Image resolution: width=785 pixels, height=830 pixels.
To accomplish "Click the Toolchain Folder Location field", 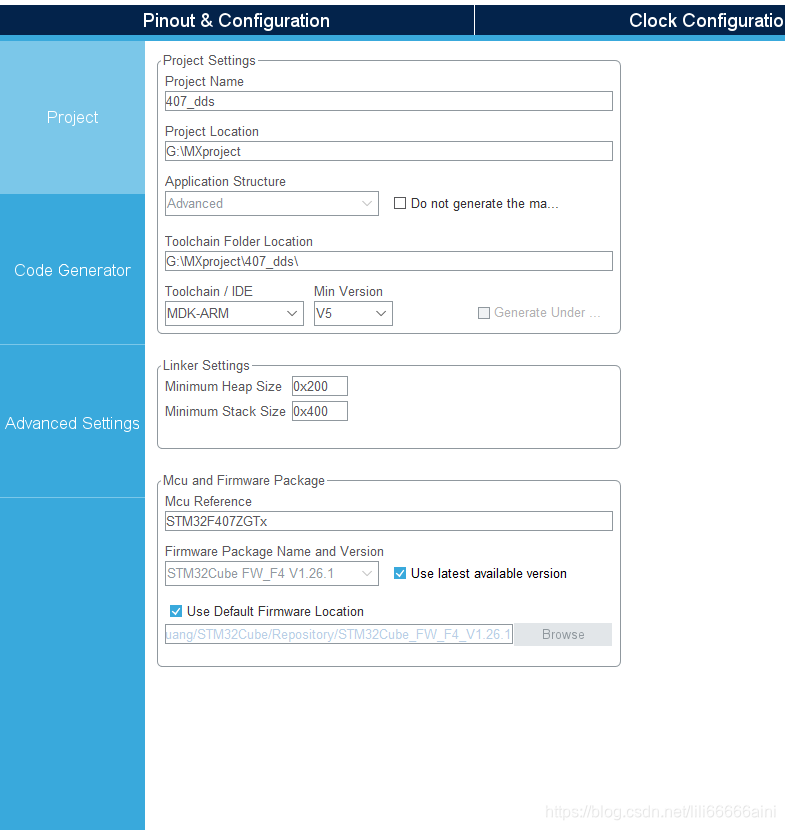I will tap(389, 261).
